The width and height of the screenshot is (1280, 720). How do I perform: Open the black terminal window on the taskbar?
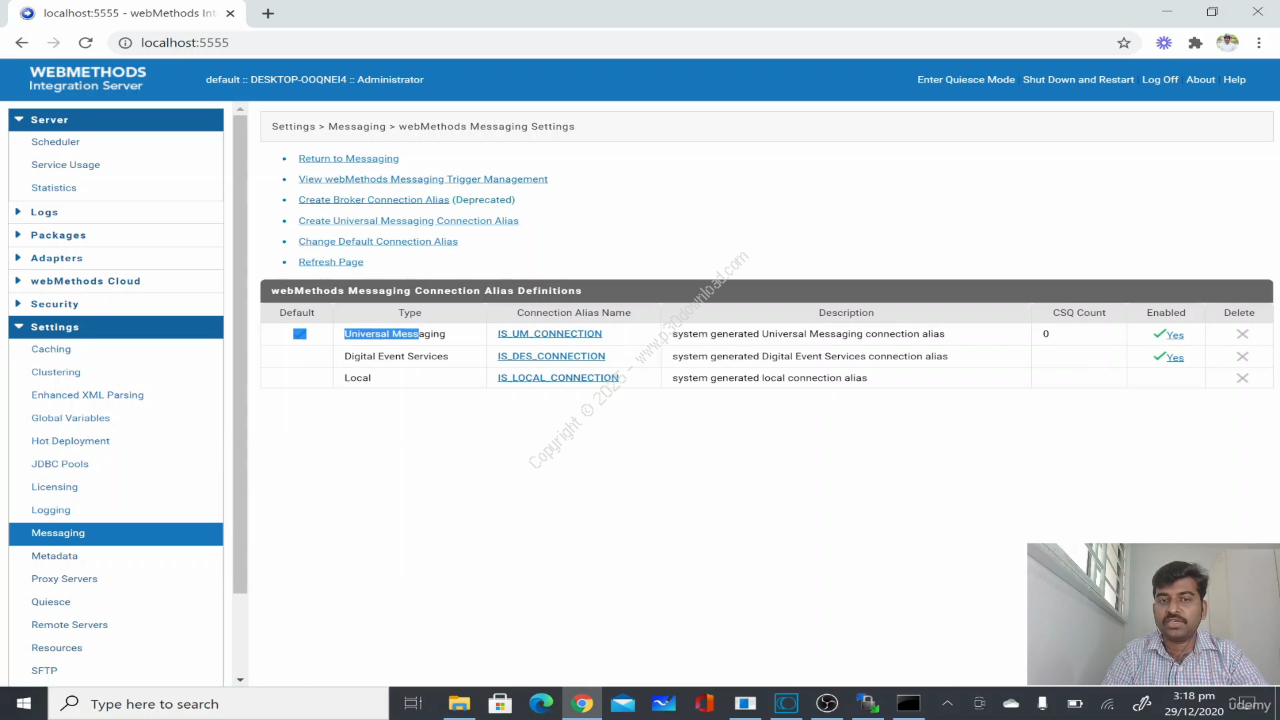908,704
